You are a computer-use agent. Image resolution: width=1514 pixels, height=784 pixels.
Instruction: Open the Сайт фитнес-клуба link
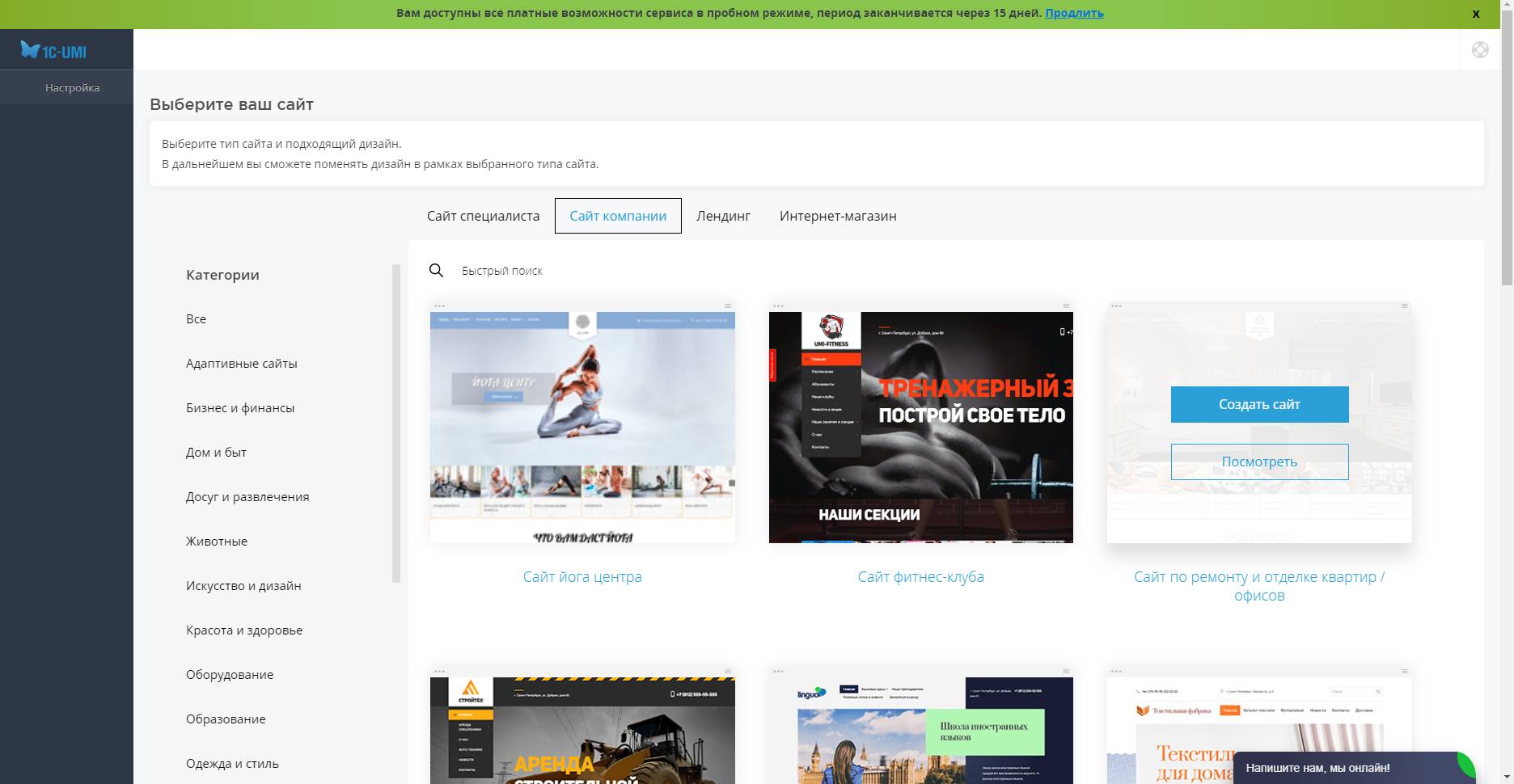921,576
